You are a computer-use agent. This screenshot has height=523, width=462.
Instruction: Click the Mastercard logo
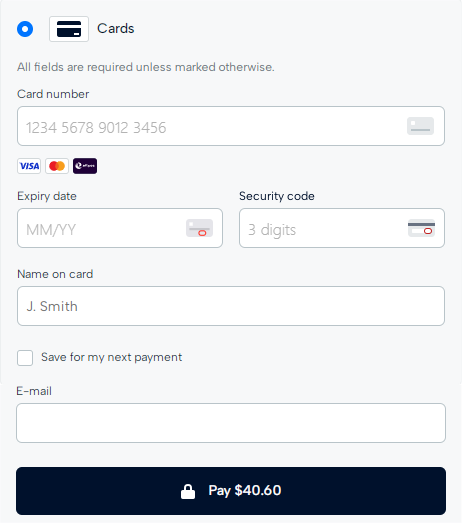pos(57,166)
